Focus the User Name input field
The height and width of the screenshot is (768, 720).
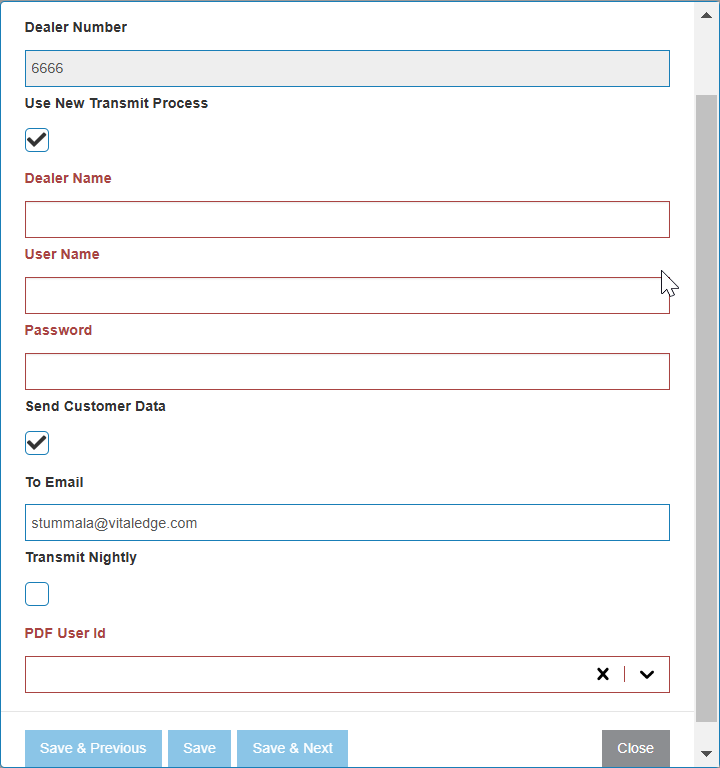point(347,295)
